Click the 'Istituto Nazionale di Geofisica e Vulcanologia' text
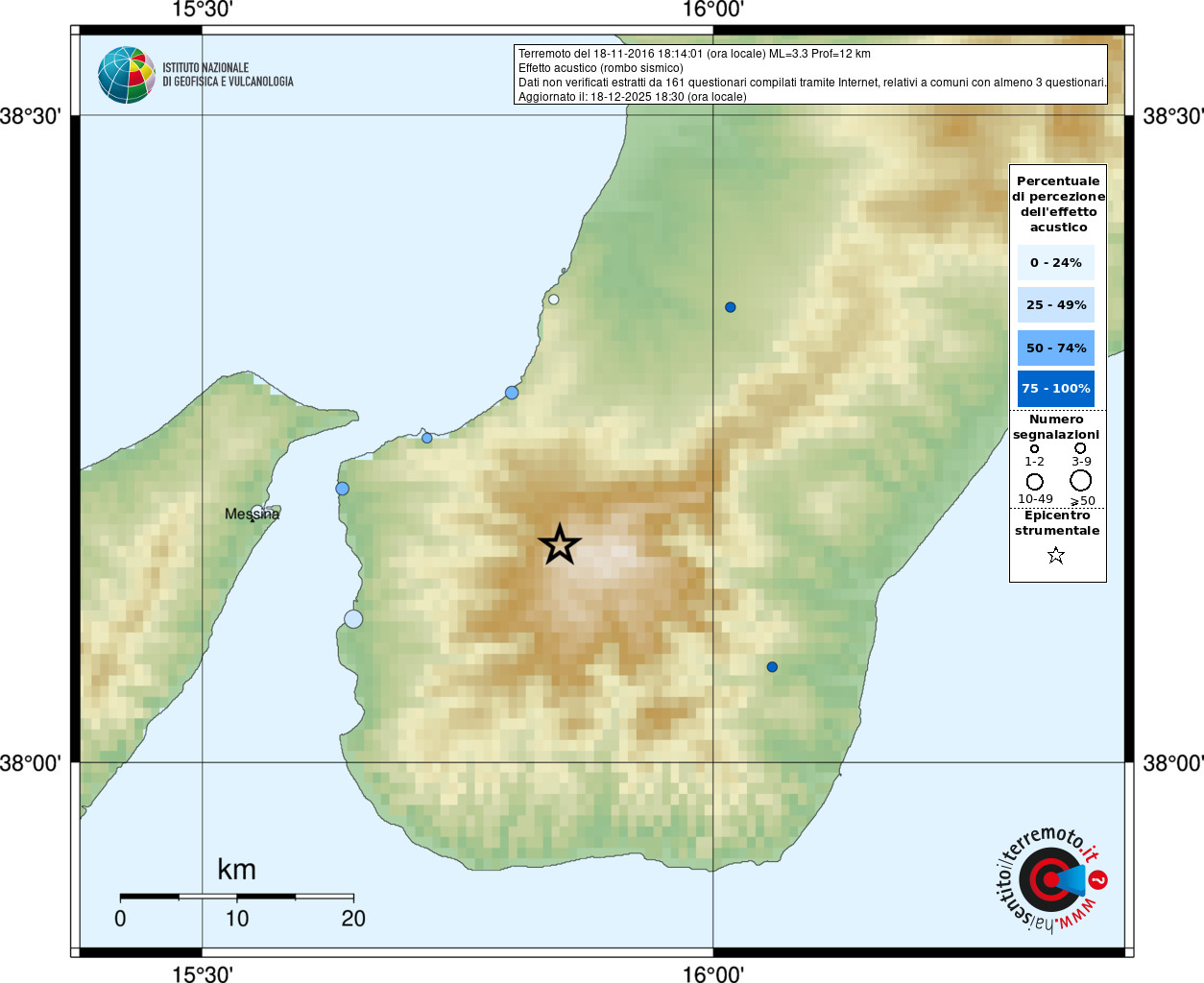Screen dimensions: 1204x983 coord(228,75)
